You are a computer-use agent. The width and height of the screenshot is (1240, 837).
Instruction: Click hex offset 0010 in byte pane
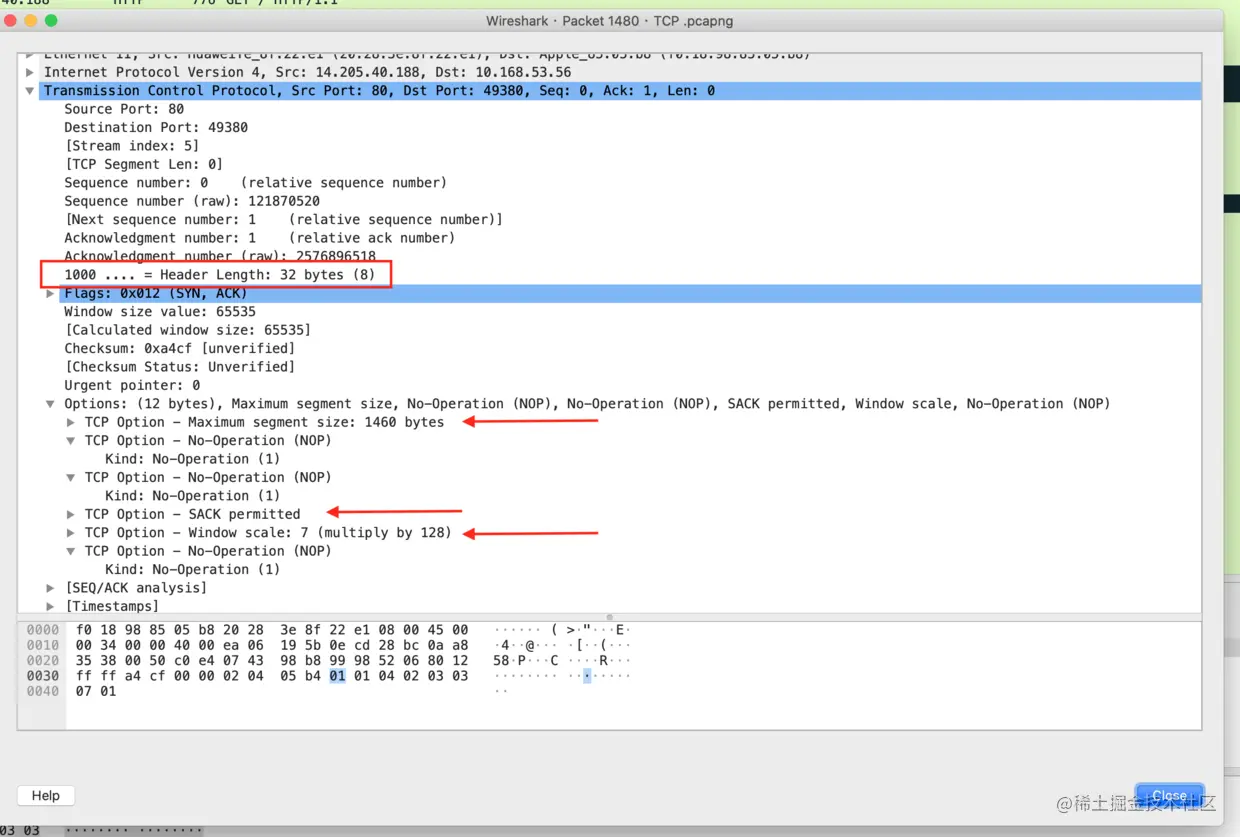(43, 645)
